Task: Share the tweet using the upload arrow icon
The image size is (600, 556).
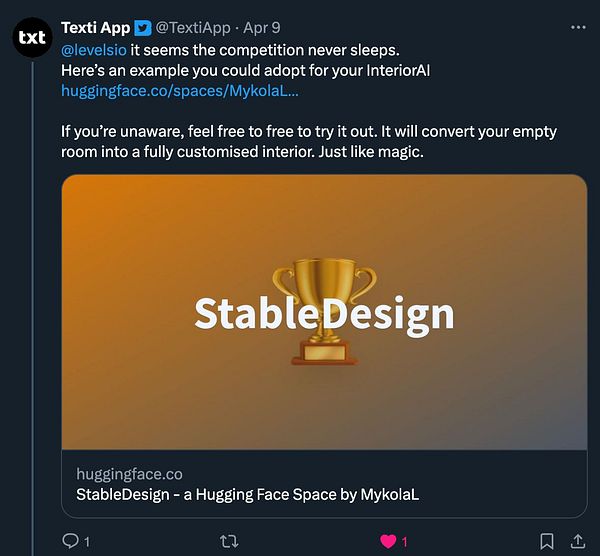Action: pos(578,541)
